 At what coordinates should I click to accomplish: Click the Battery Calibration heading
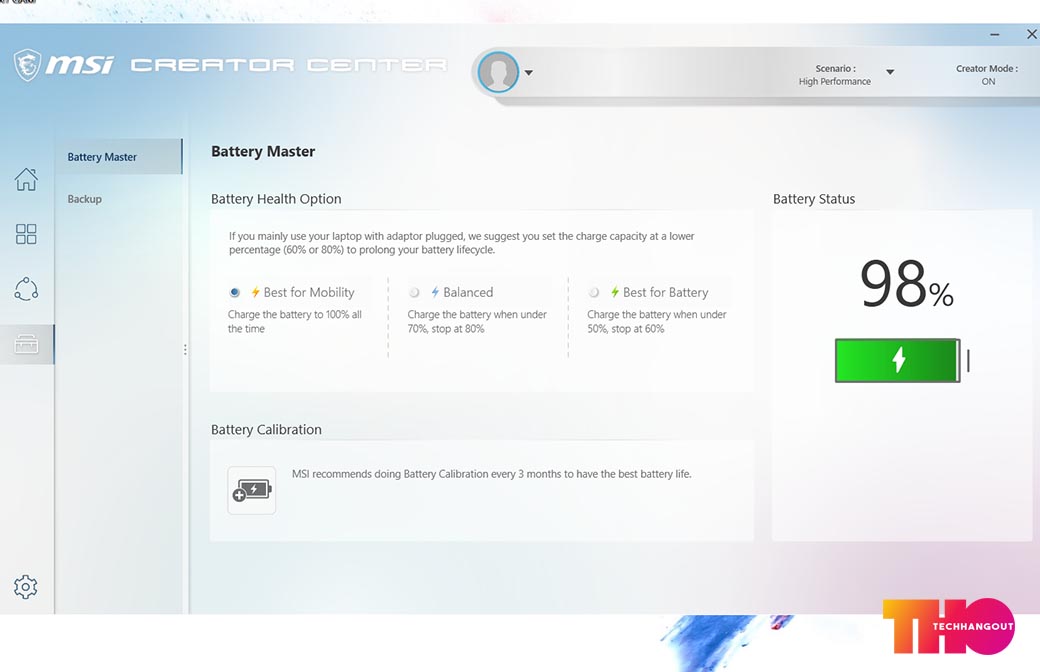point(266,429)
